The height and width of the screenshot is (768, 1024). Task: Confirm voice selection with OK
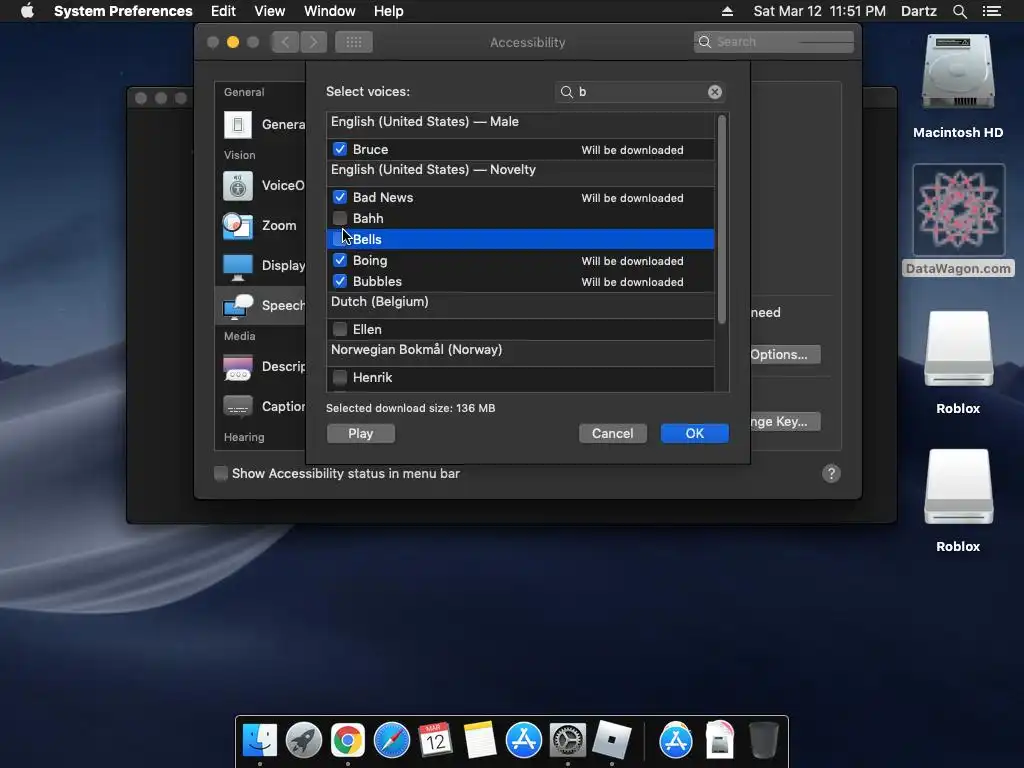pyautogui.click(x=695, y=434)
